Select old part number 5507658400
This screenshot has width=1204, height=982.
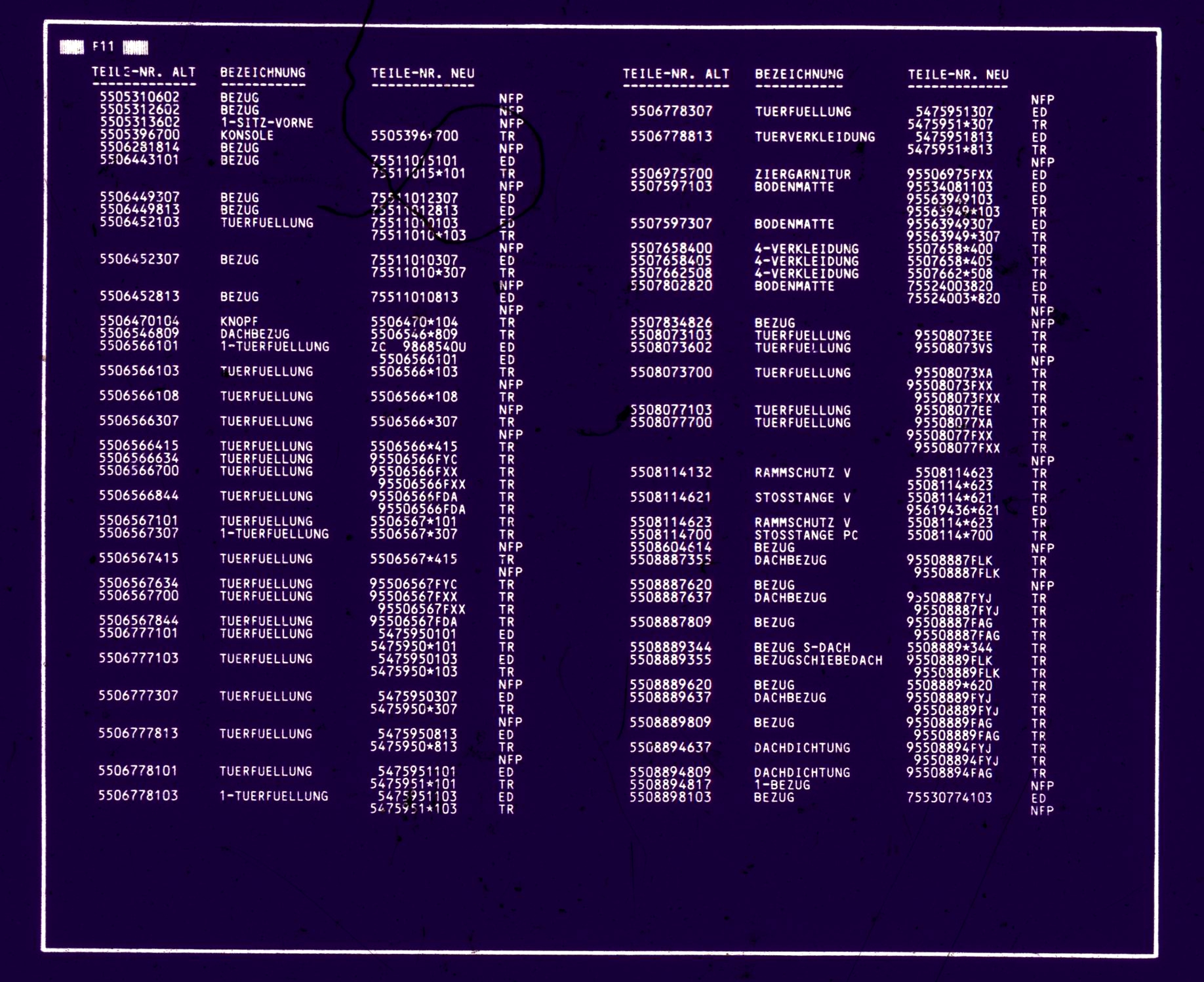click(672, 249)
